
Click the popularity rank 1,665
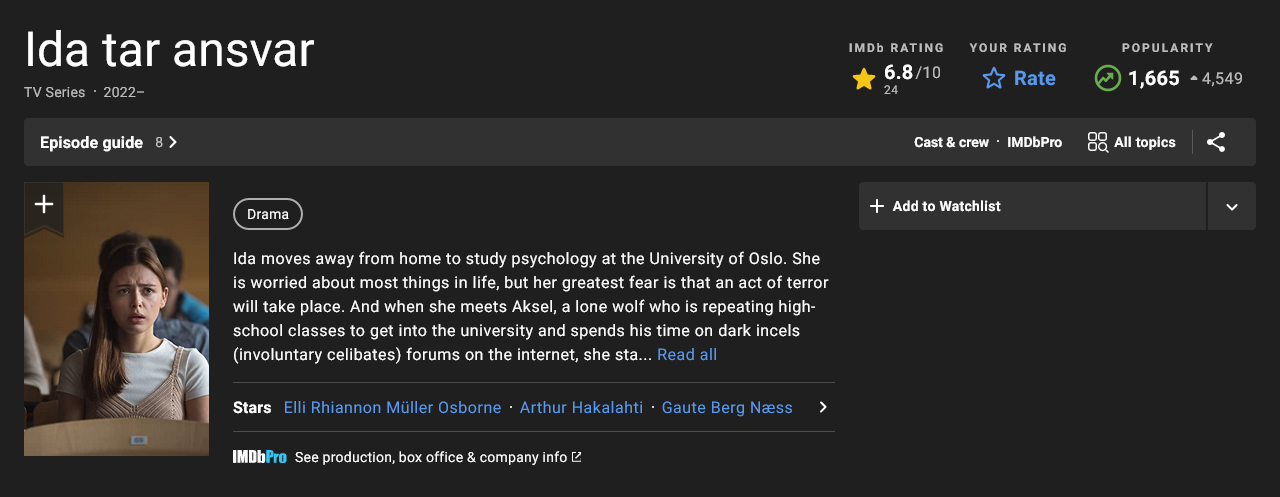point(1154,78)
